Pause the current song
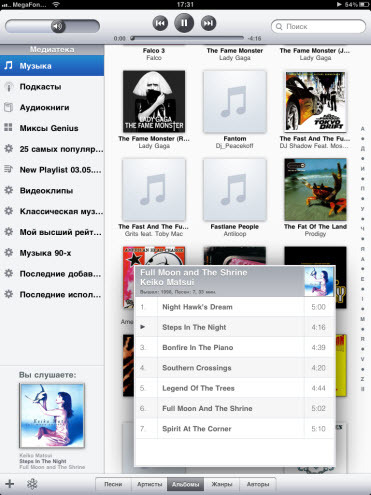 click(184, 23)
